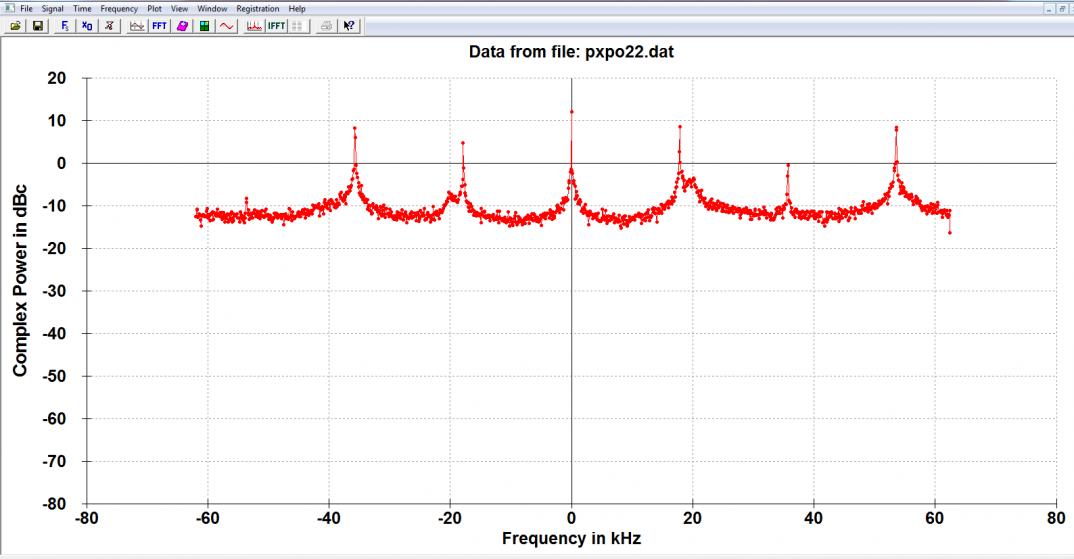This screenshot has width=1074, height=559.
Task: Open the View menu
Action: click(179, 9)
